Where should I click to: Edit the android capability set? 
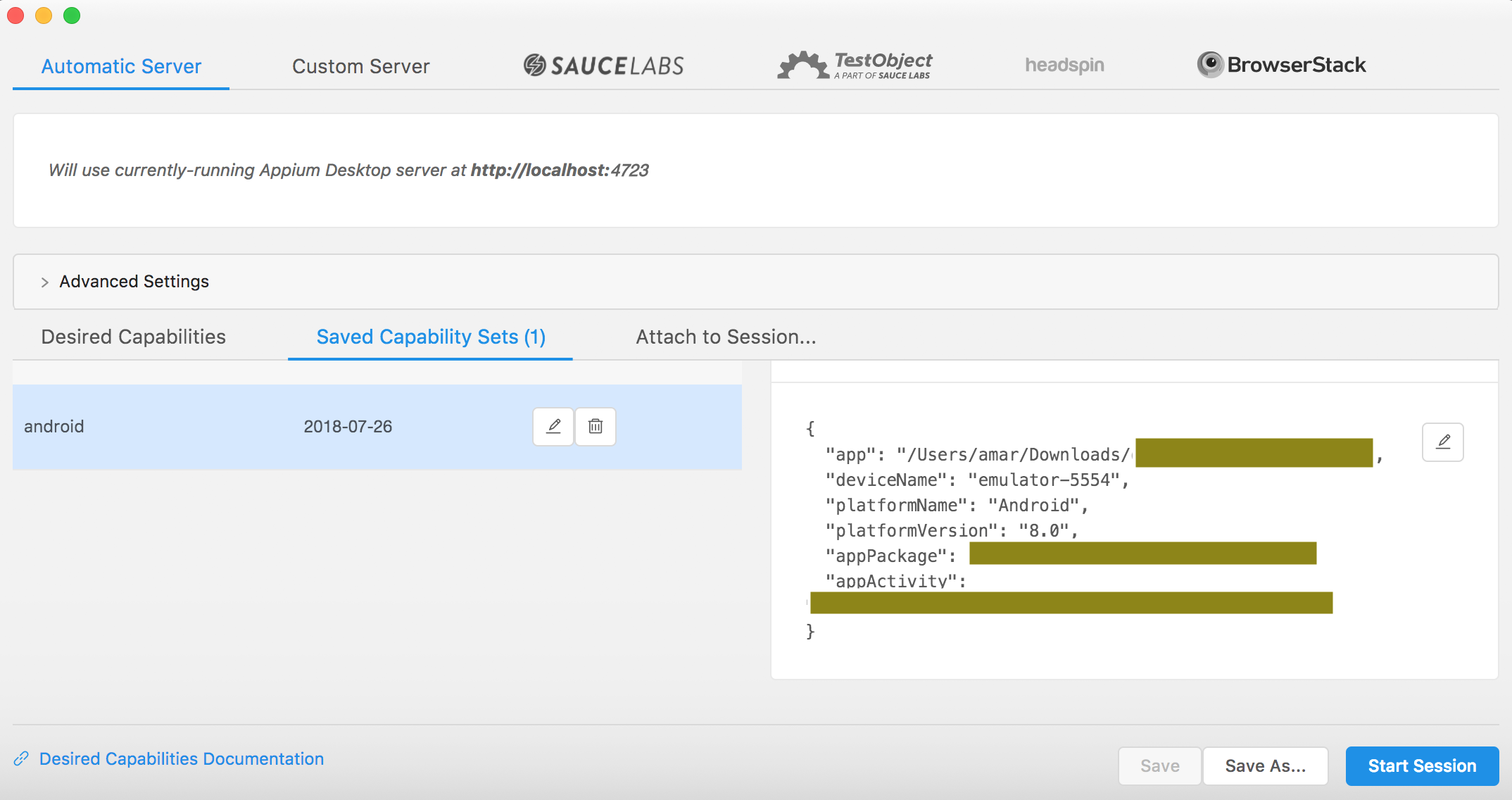[553, 426]
